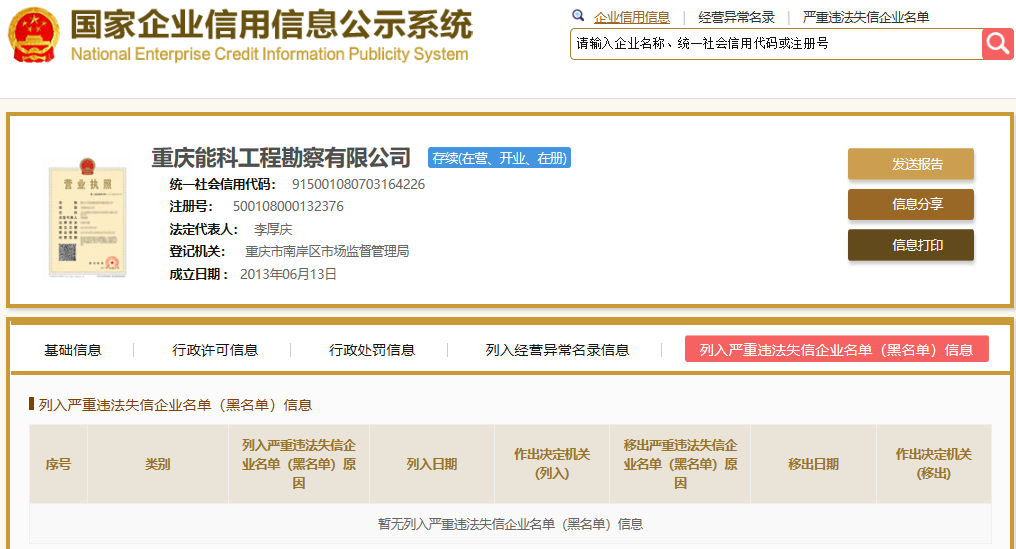Click the 发送报告 button

(911, 164)
